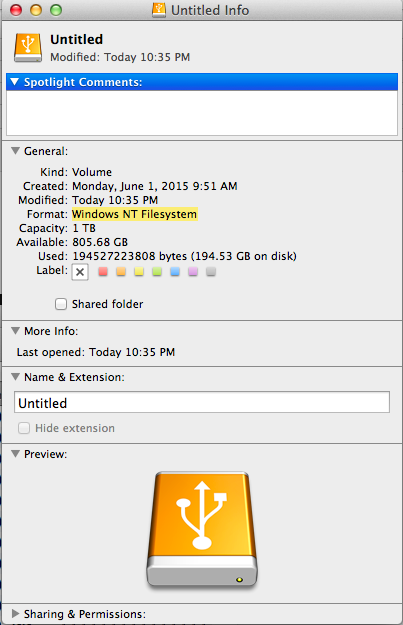403x625 pixels.
Task: Click the USB drive icon beside Untitled header
Action: tap(28, 48)
